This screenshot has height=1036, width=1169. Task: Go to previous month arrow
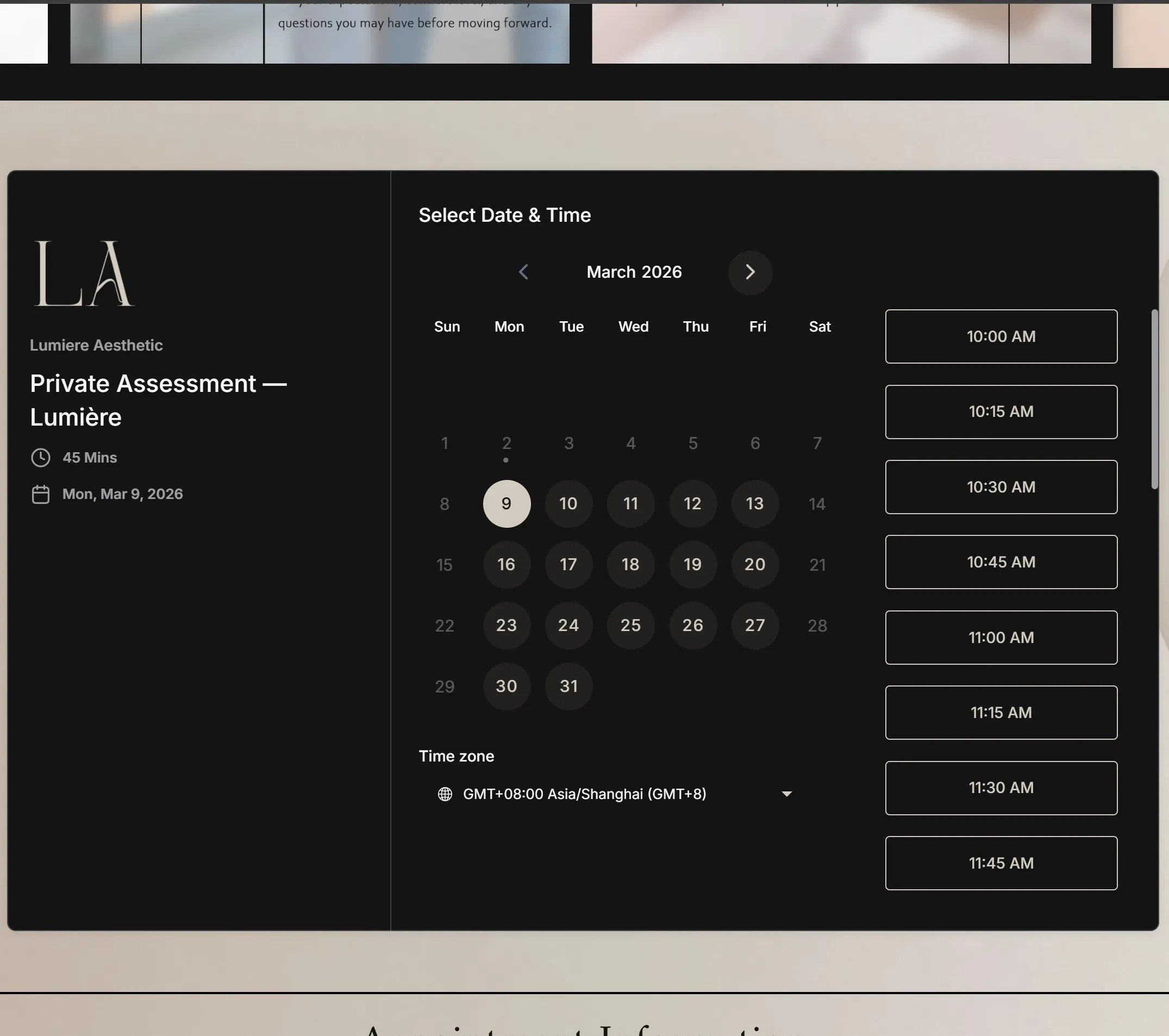(x=523, y=272)
